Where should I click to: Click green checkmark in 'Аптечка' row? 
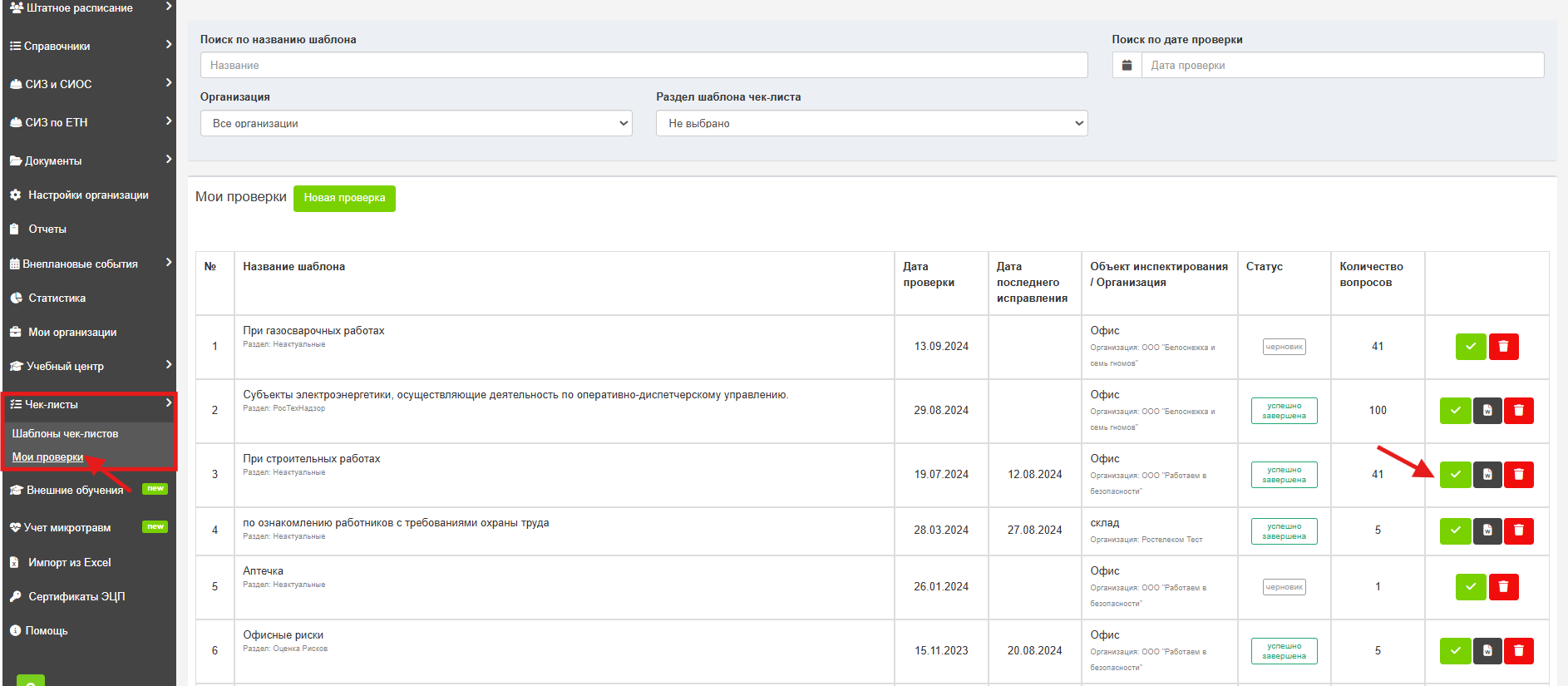1471,587
